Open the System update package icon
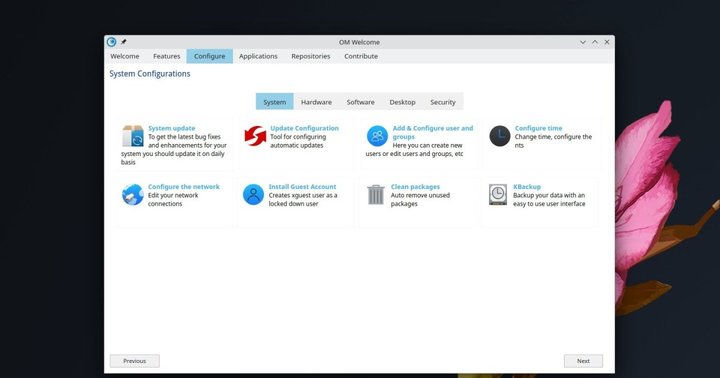The width and height of the screenshot is (720, 378). click(133, 136)
